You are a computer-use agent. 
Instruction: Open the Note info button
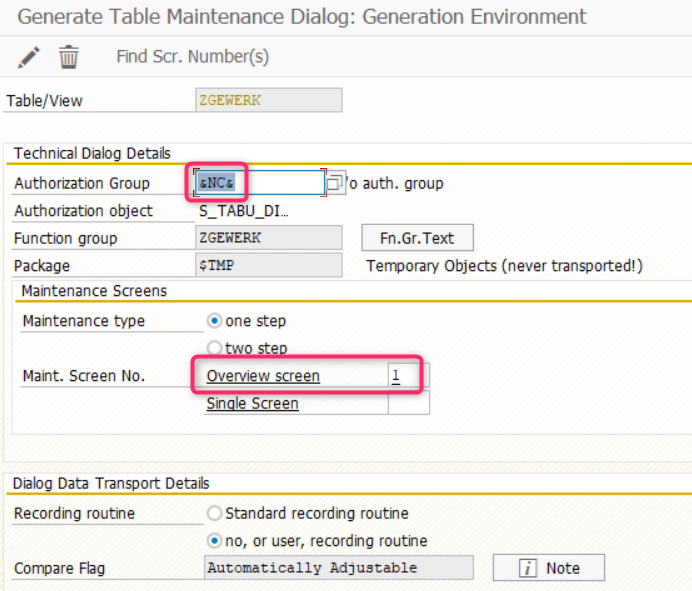(548, 568)
